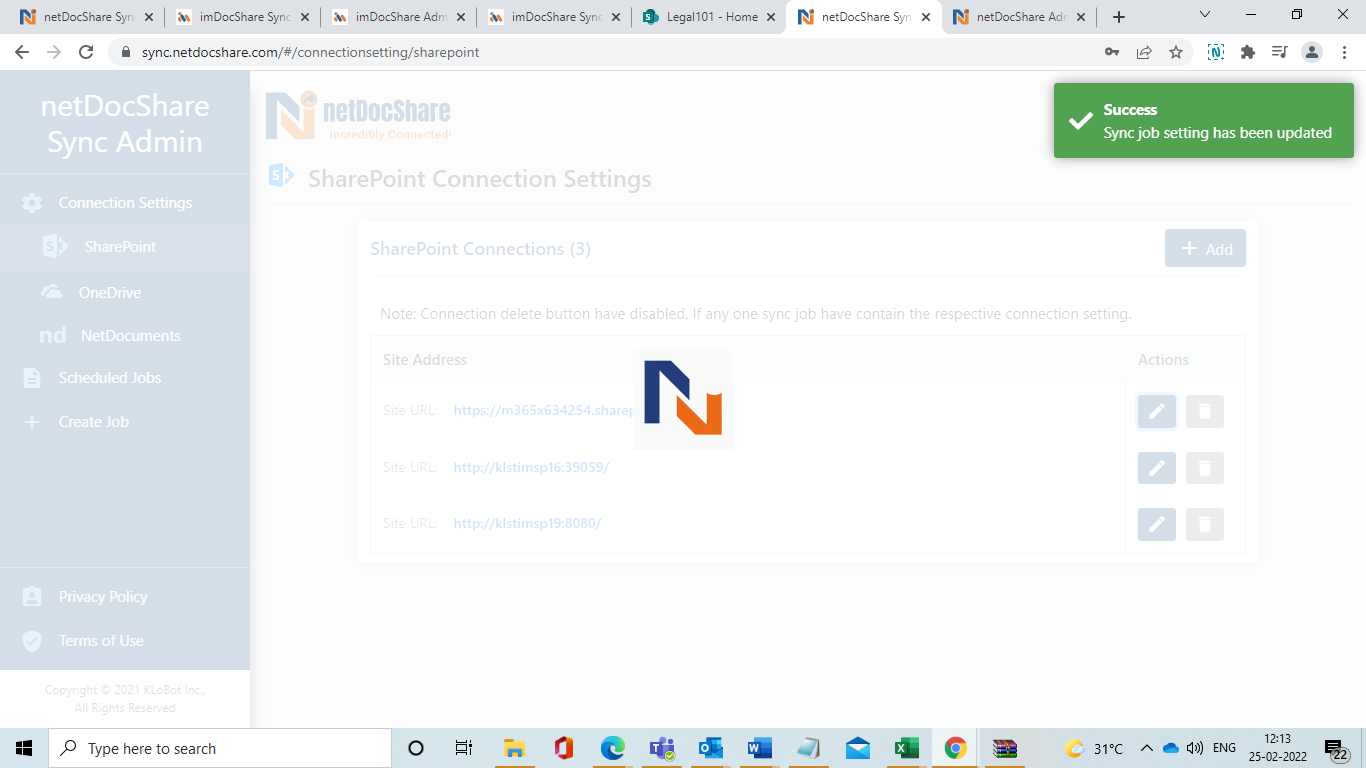Open File Explorer from the taskbar
Viewport: 1366px width, 768px height.
point(515,748)
